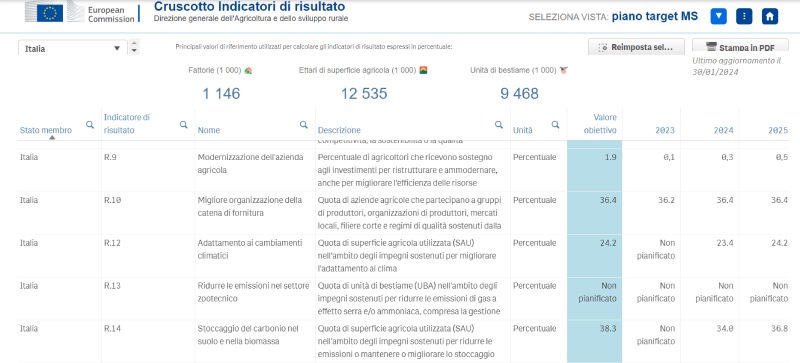
Task: Click the 2025 column header
Action: (x=778, y=130)
